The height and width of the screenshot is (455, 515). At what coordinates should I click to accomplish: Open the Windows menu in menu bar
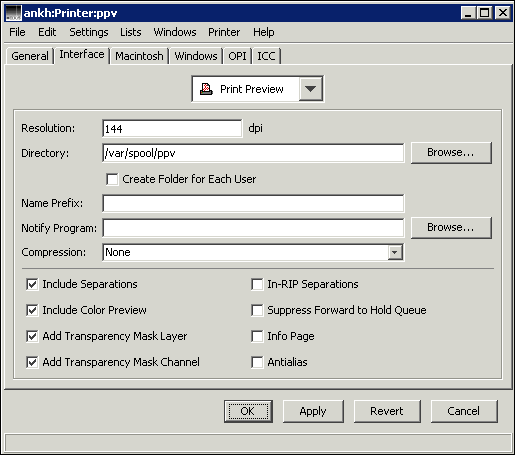tap(175, 32)
